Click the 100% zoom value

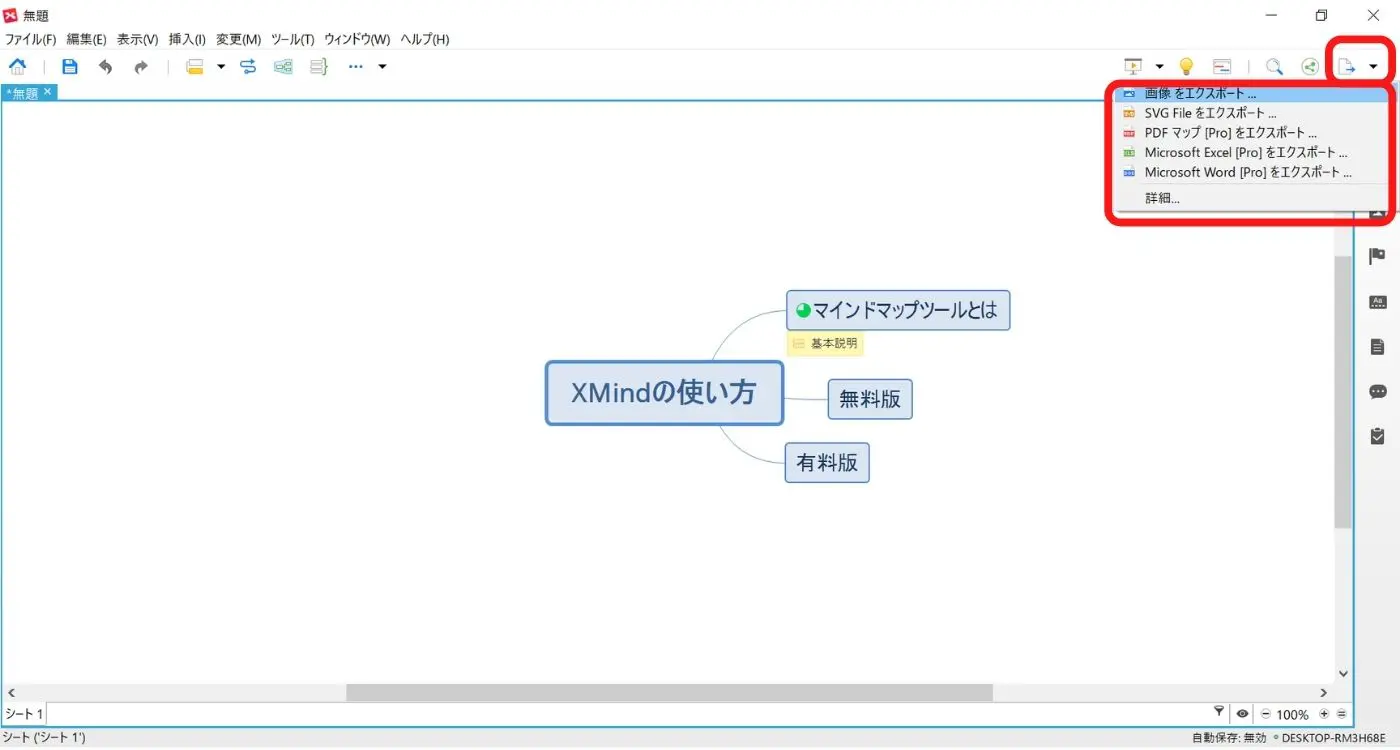(1293, 714)
